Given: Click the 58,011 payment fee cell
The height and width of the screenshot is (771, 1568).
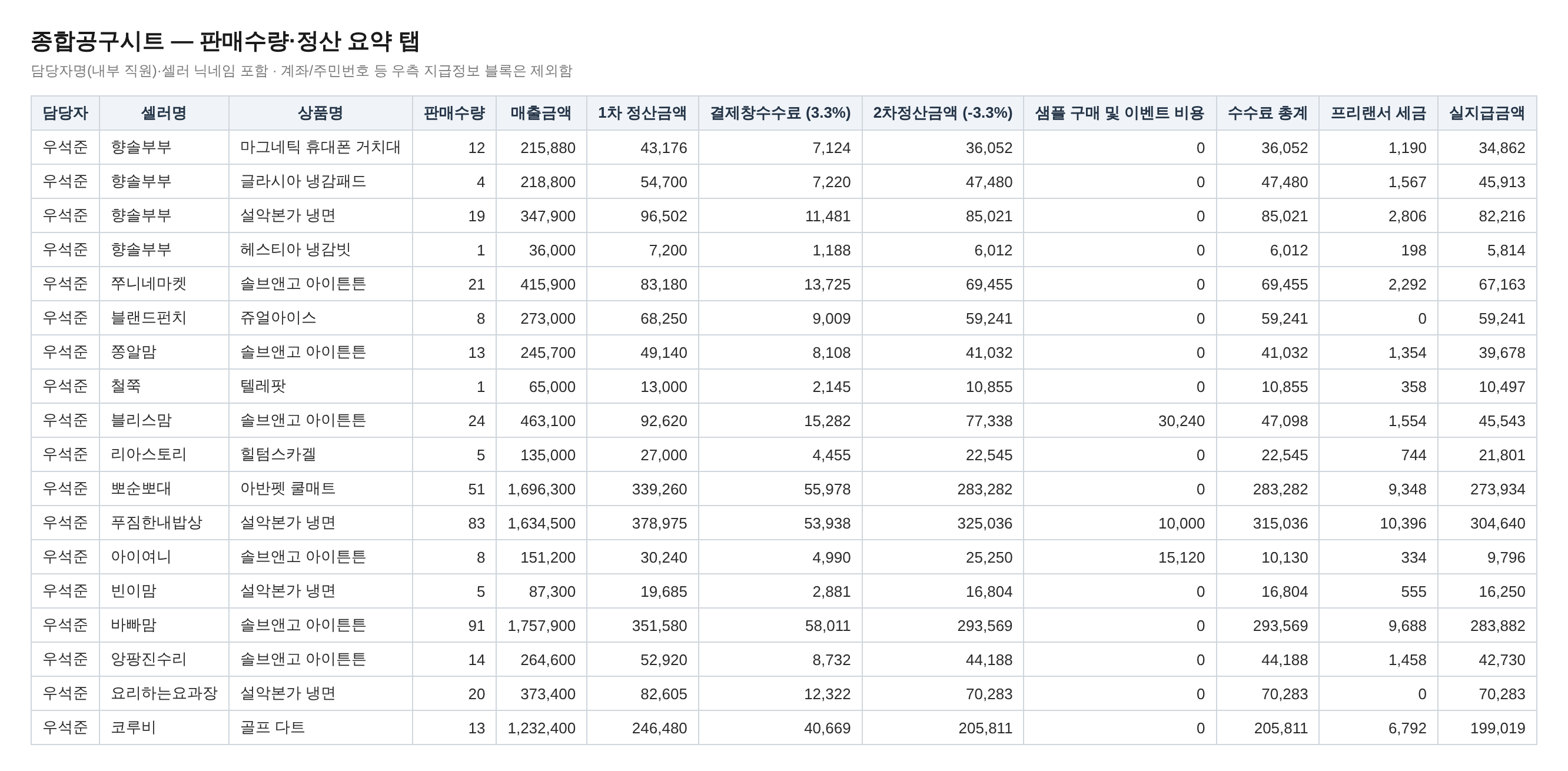Looking at the screenshot, I should pyautogui.click(x=780, y=625).
